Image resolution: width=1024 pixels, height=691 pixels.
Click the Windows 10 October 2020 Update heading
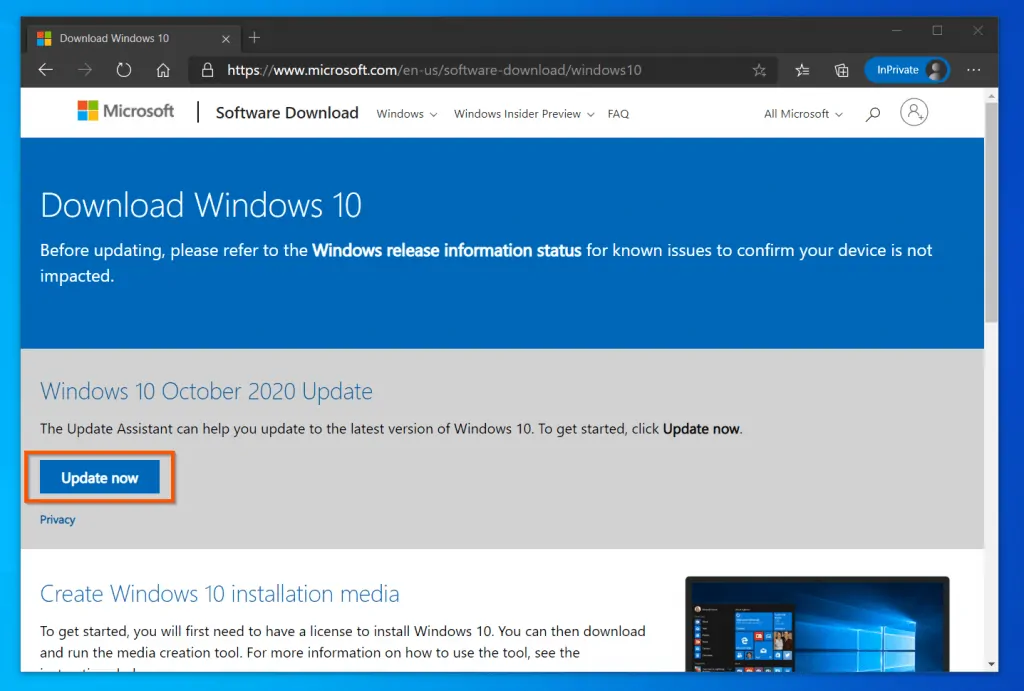206,391
